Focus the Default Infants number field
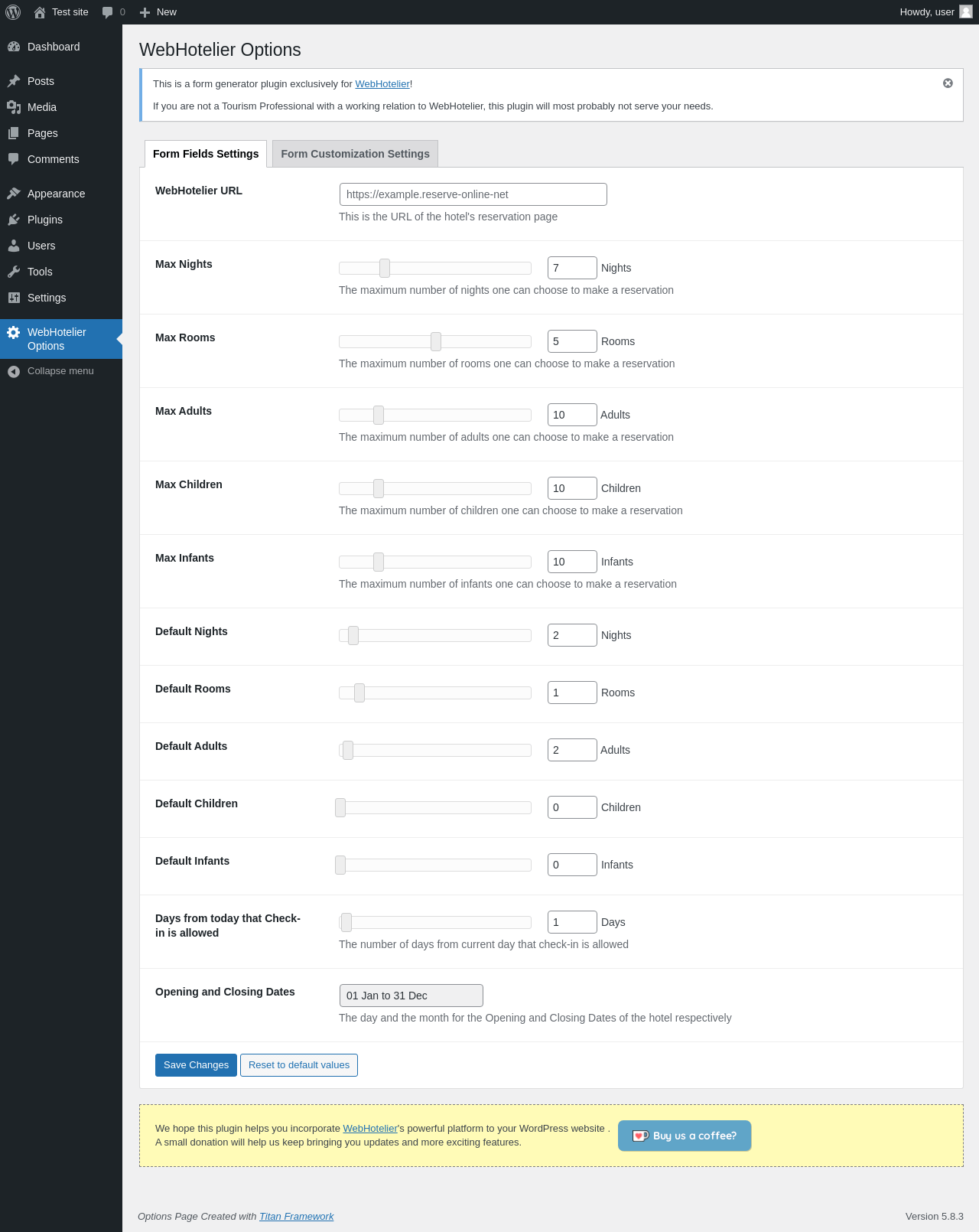The image size is (979, 1232). pos(572,865)
